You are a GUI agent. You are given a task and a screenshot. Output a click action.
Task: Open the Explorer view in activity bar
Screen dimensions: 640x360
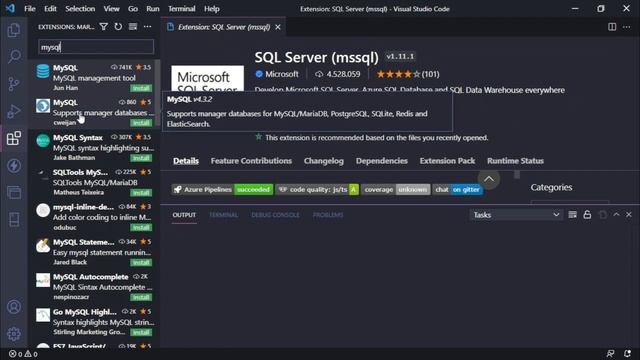click(14, 30)
